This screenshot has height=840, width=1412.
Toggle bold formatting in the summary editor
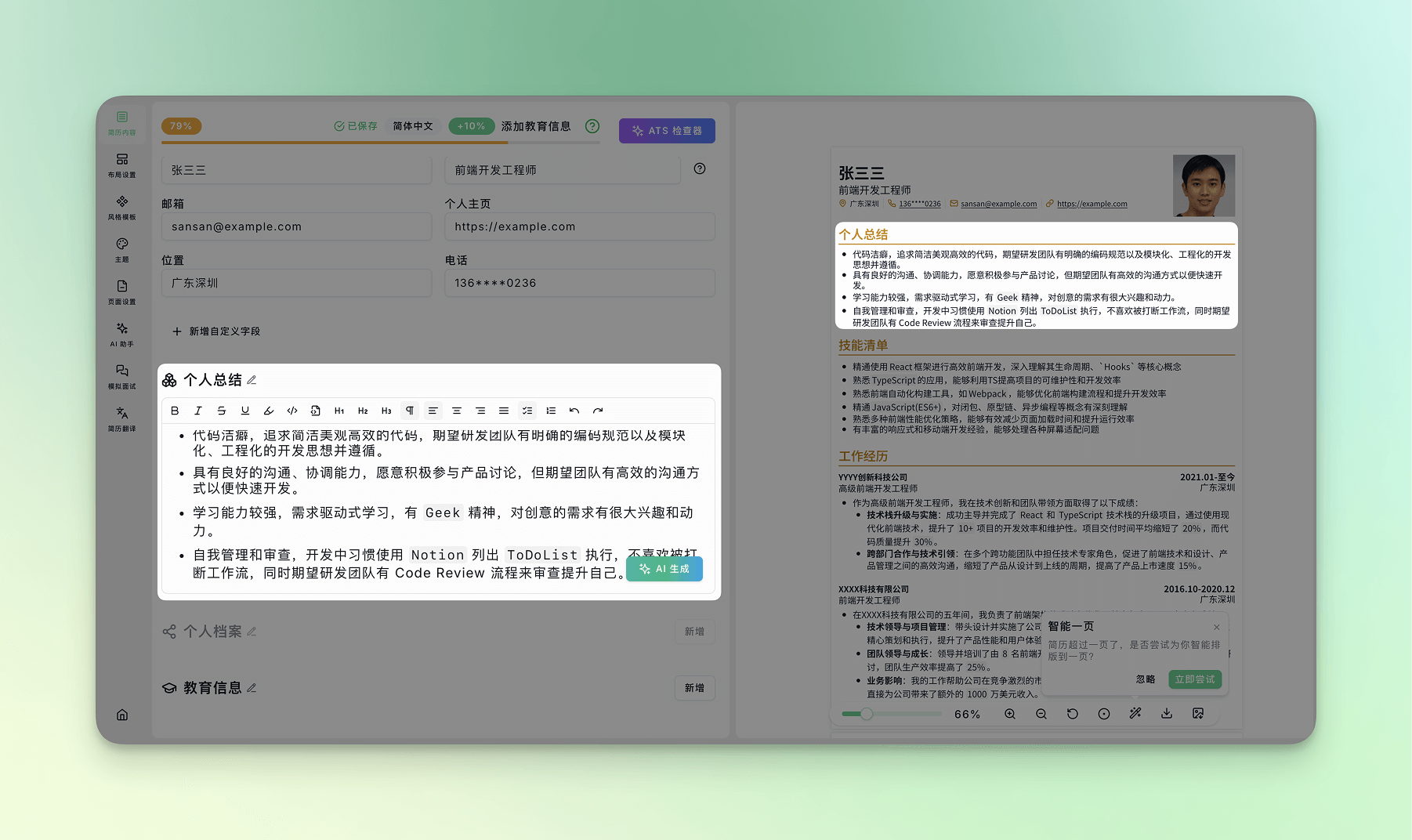[175, 411]
